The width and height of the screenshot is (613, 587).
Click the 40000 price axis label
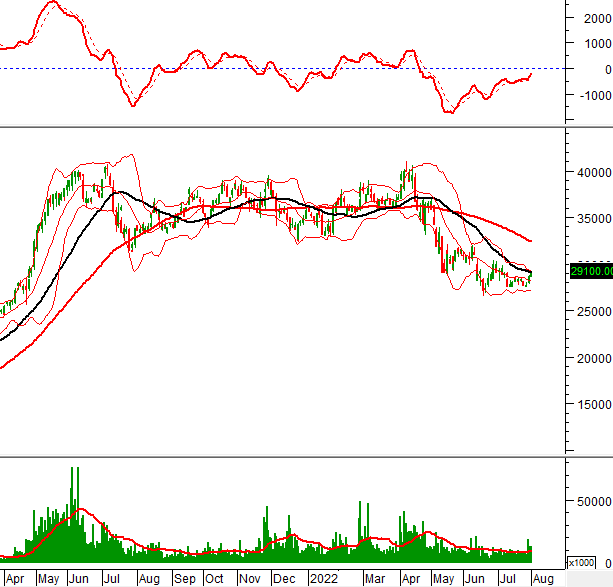click(595, 172)
